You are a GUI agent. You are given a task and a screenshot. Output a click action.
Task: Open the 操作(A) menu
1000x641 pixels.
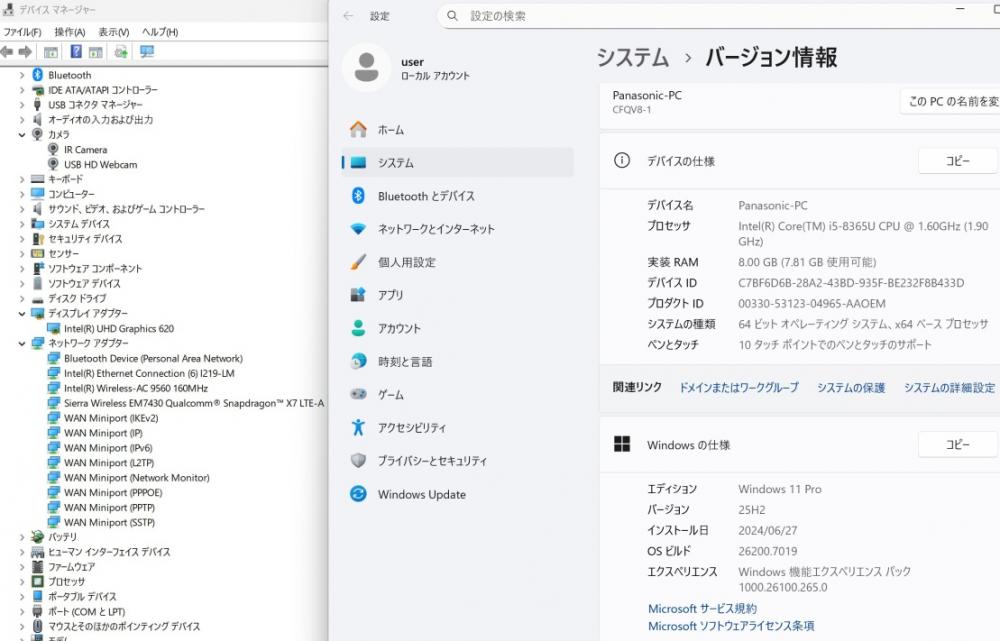[70, 32]
